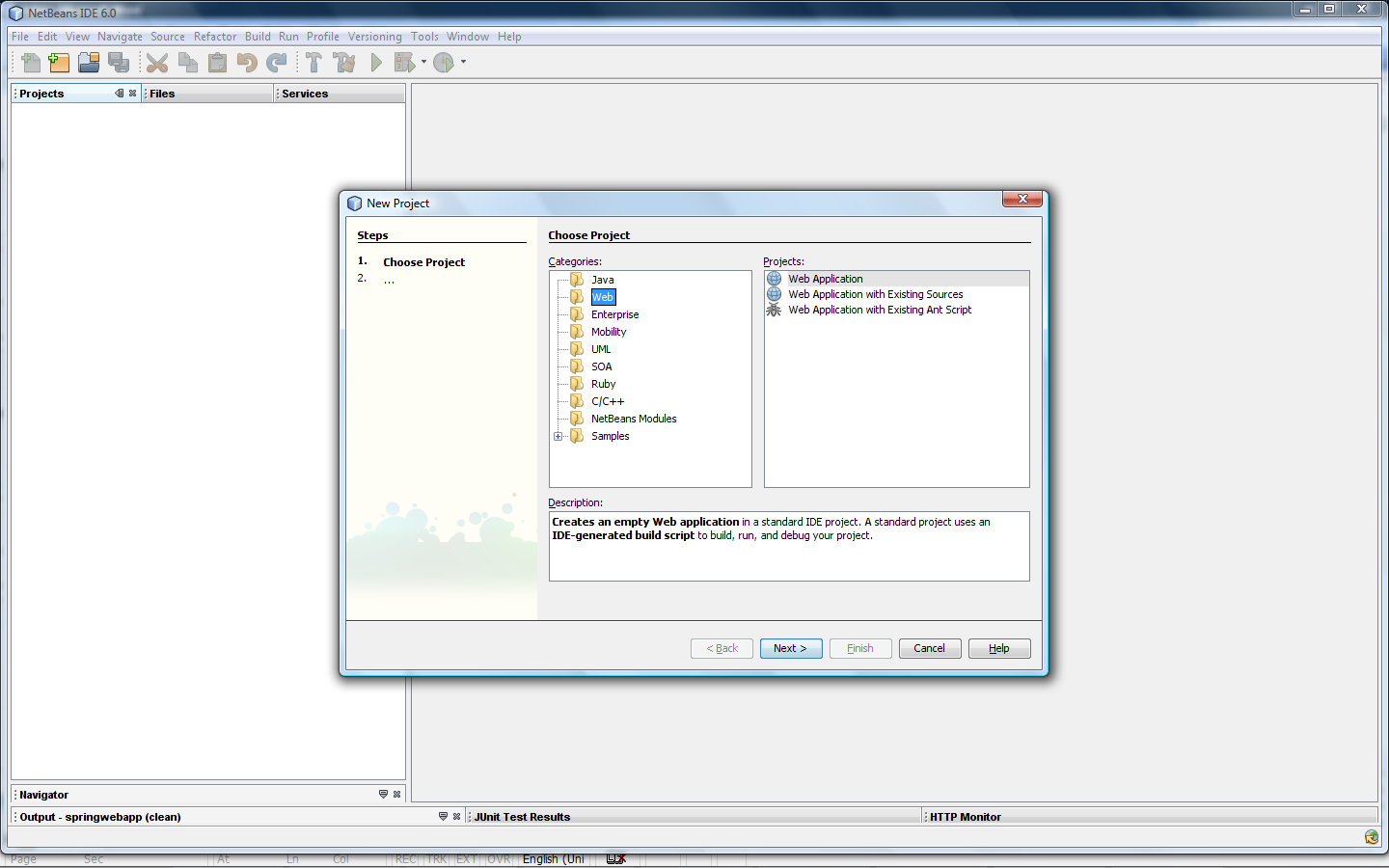Click the Clean and Build icon

tap(343, 63)
